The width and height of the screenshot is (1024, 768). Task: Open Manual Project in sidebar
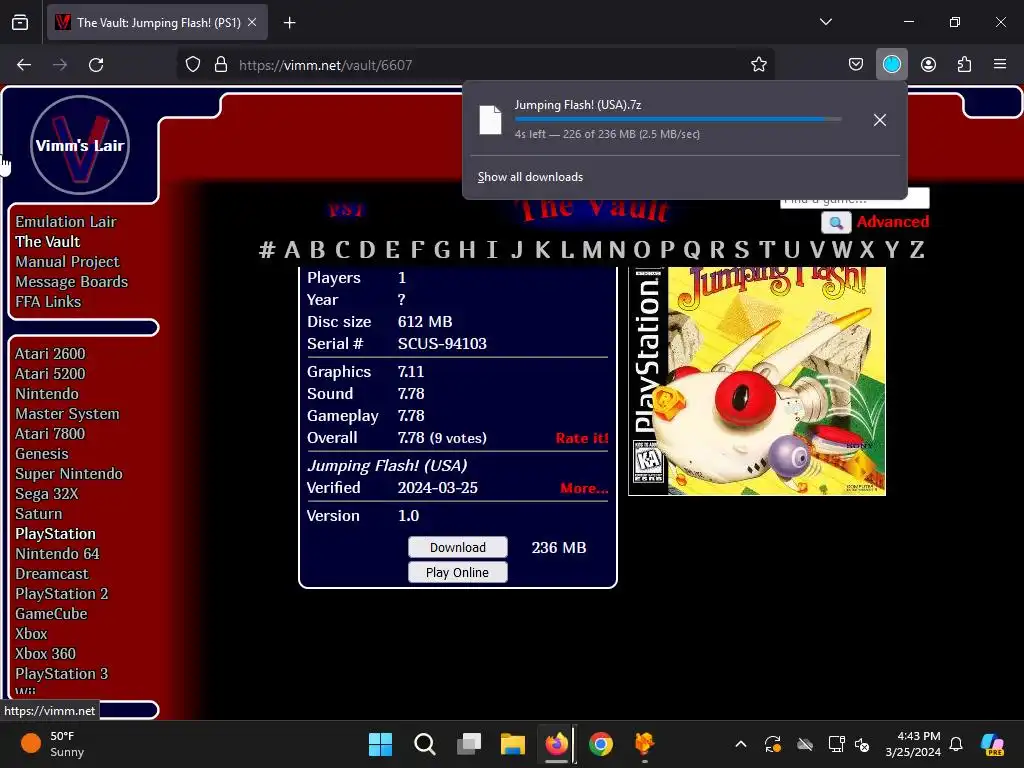[x=67, y=262]
